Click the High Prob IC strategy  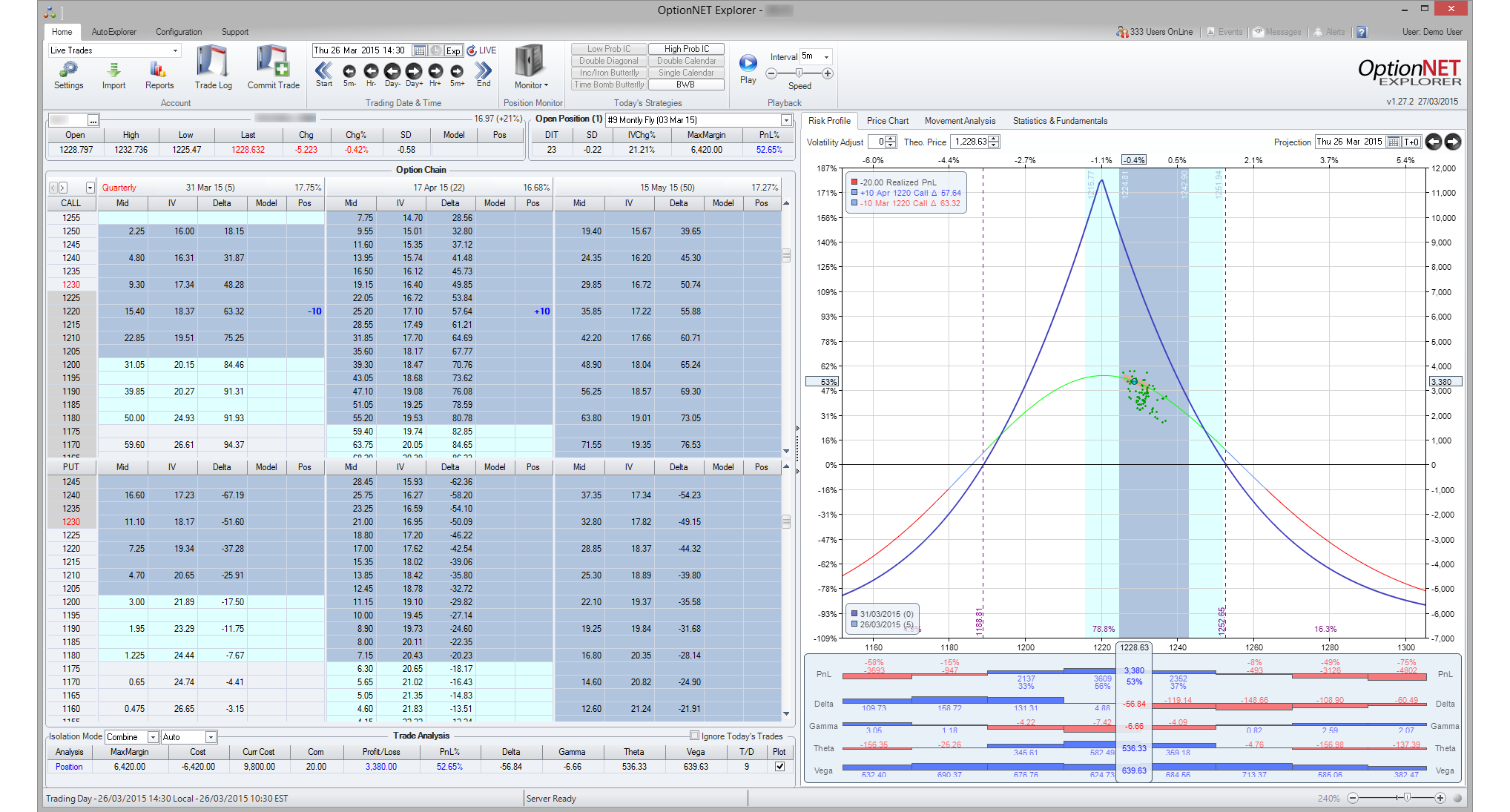[x=686, y=48]
